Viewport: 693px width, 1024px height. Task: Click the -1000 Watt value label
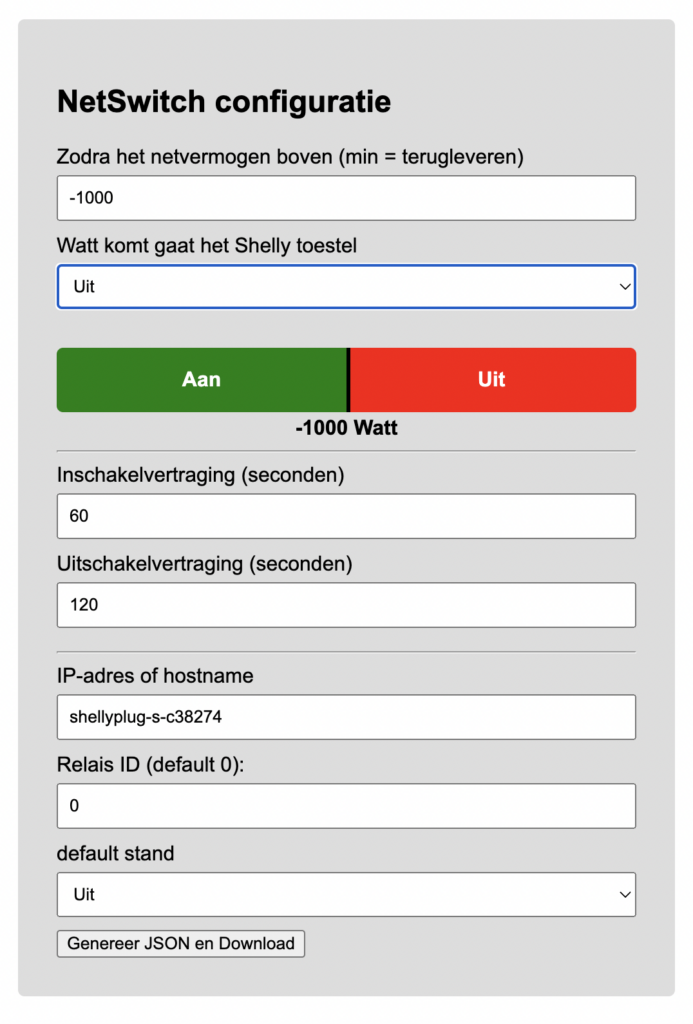346,428
